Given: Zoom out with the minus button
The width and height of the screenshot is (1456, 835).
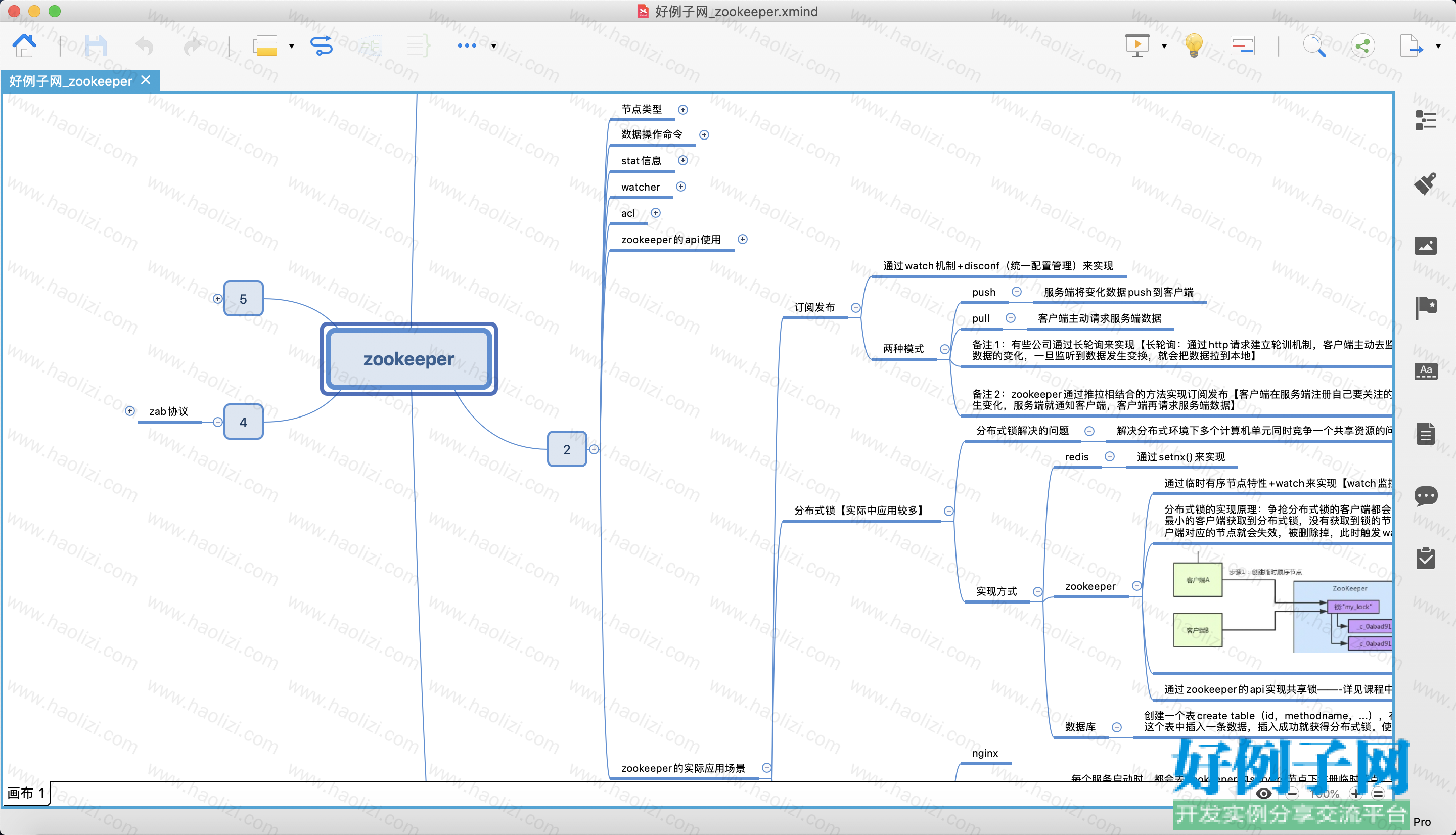Looking at the screenshot, I should (1292, 794).
